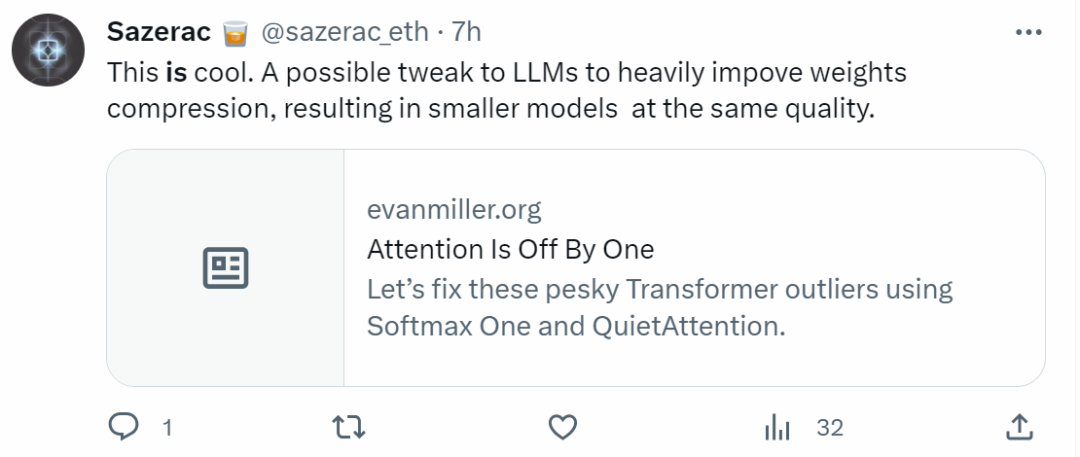Open the tweet by clicking its body text
Screen dimensions: 1080x457
tap(506, 90)
